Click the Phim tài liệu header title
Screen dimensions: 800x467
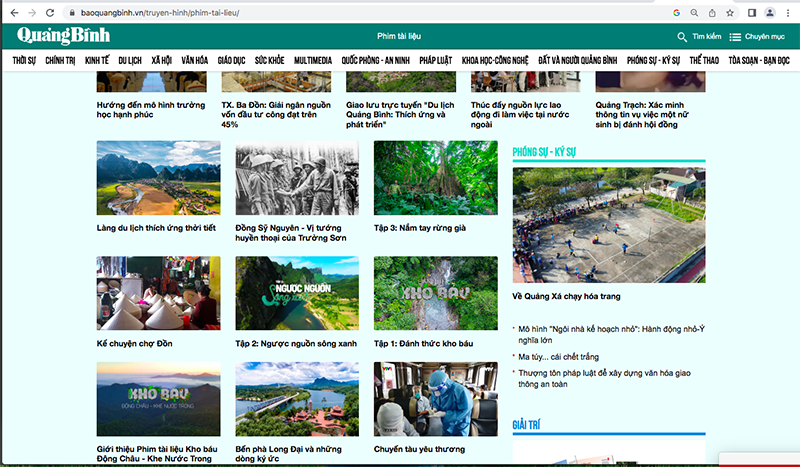(399, 36)
